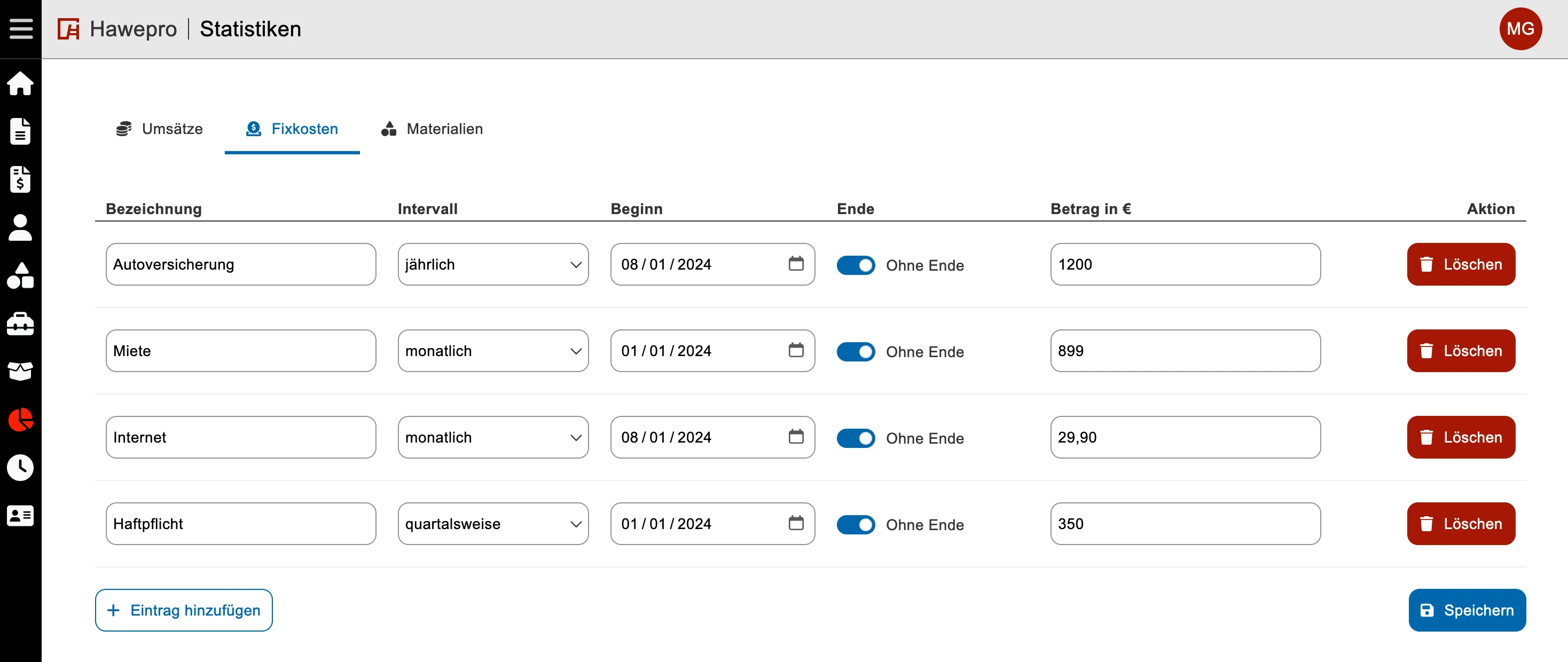The image size is (1568, 662).
Task: Open calendar picker for Miete start date
Action: 796,350
